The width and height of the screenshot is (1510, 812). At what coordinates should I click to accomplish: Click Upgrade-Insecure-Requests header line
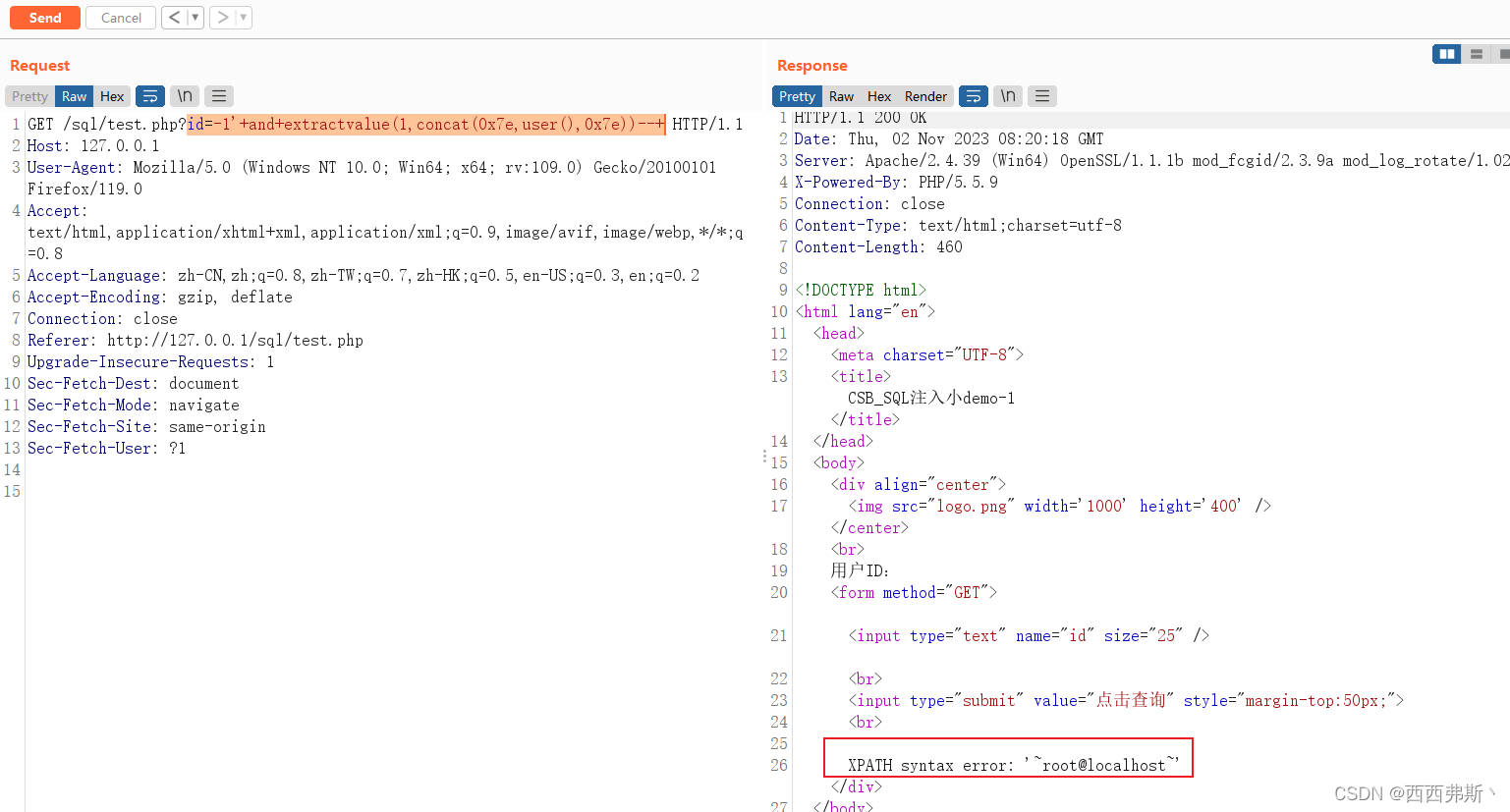[151, 361]
